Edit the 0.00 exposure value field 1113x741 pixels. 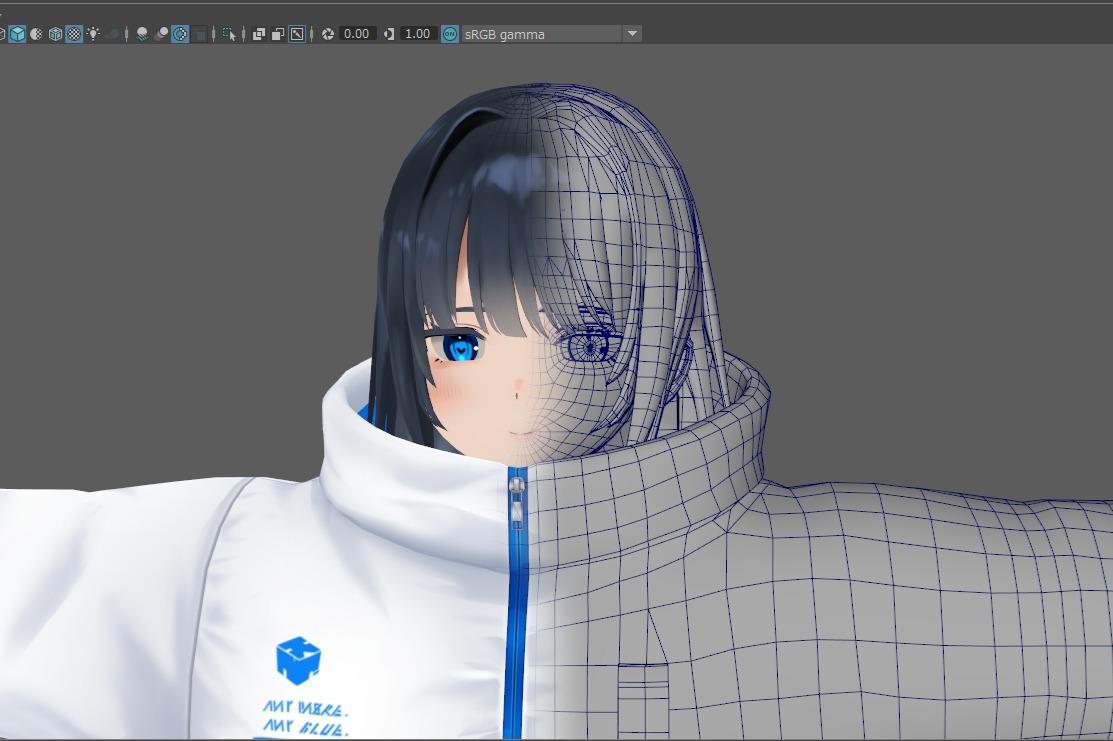[x=357, y=33]
